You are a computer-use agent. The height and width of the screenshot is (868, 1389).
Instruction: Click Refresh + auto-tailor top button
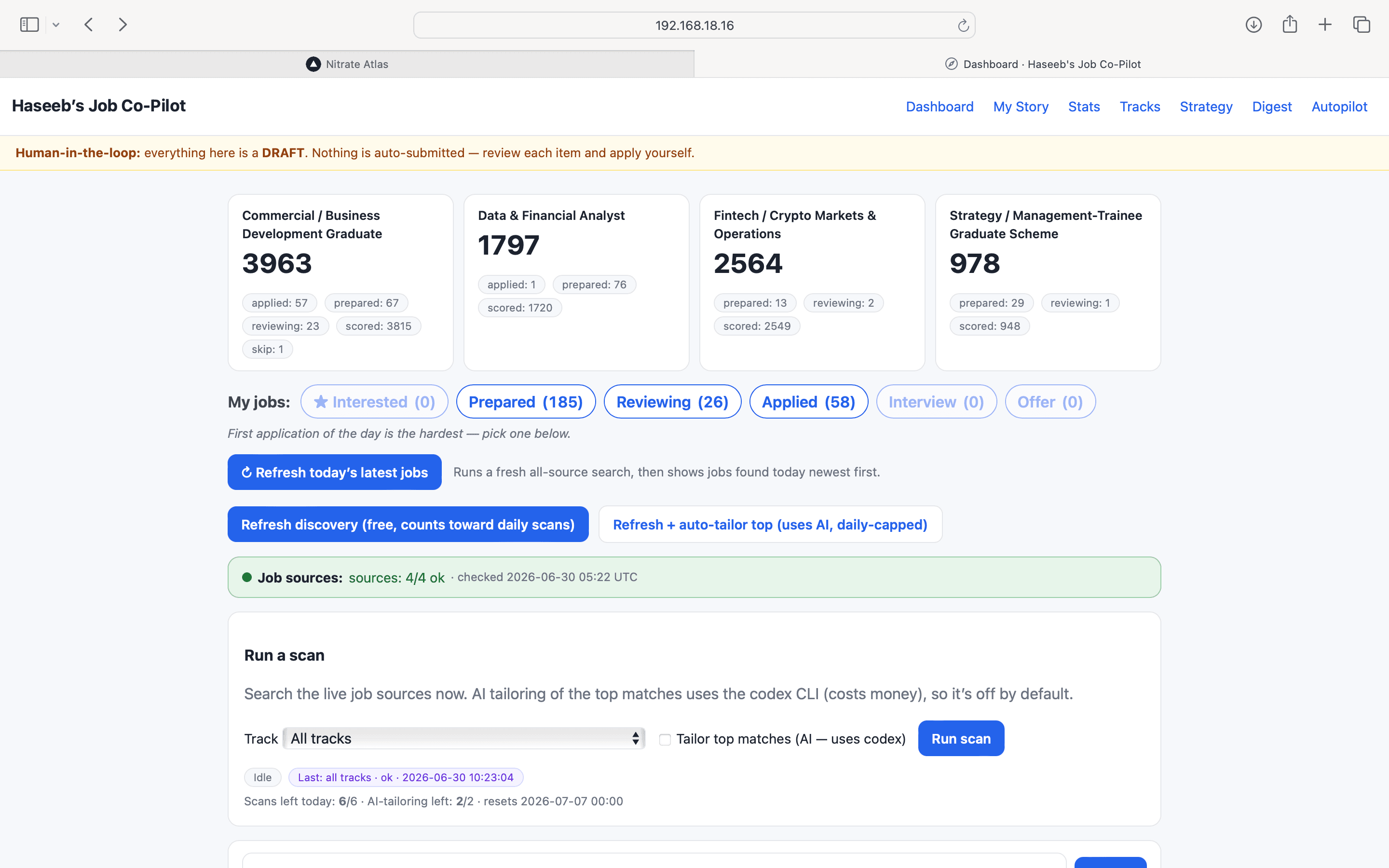pos(770,524)
